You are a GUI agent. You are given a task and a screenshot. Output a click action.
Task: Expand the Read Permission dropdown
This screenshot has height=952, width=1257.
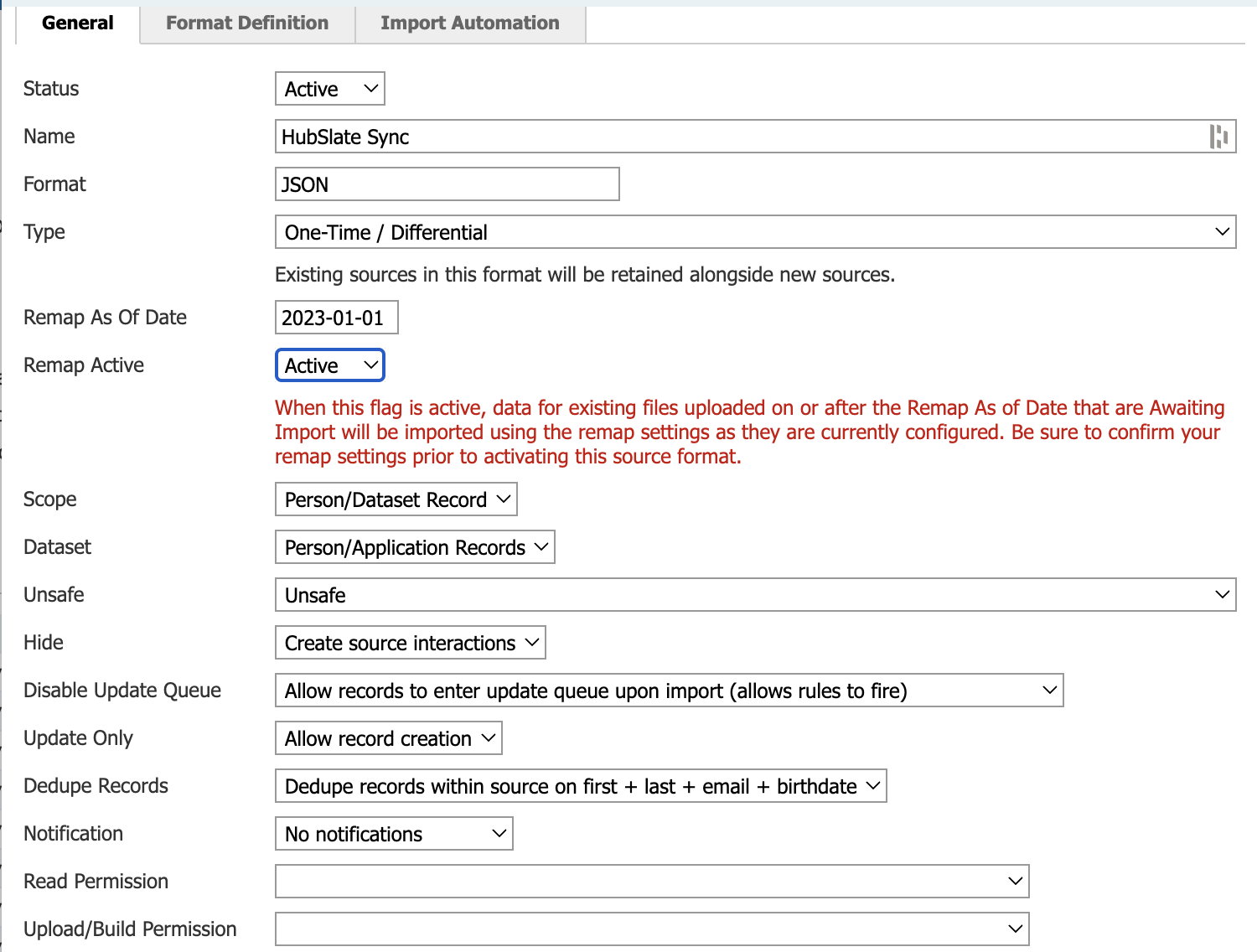pyautogui.click(x=653, y=882)
